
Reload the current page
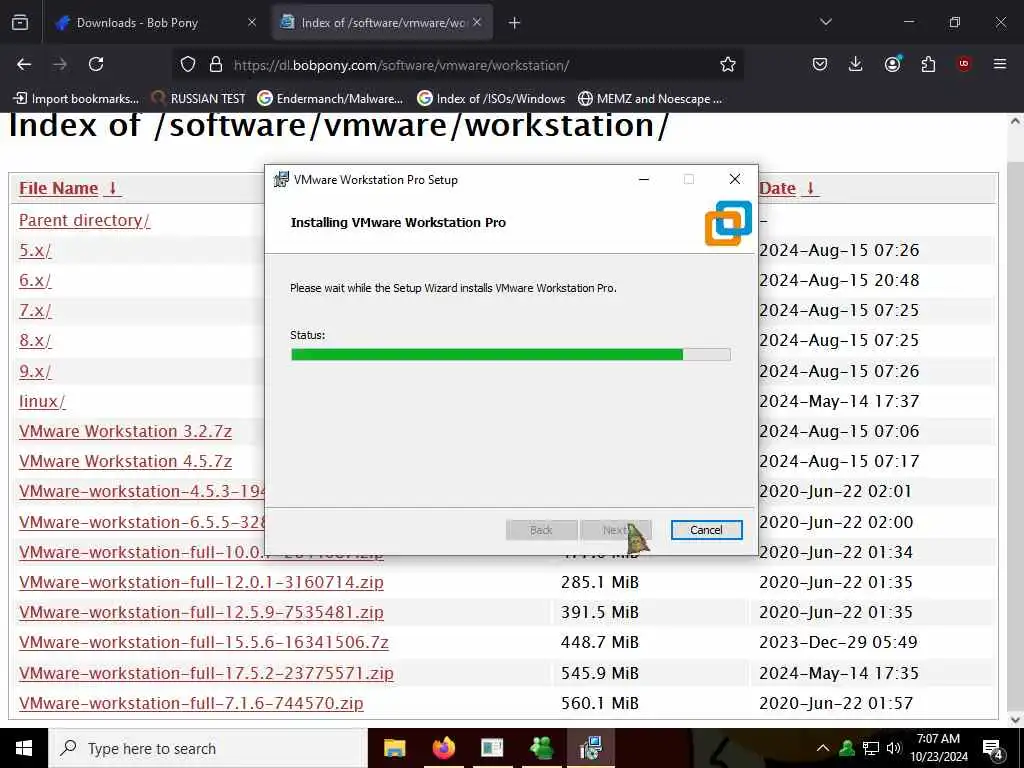coord(96,64)
